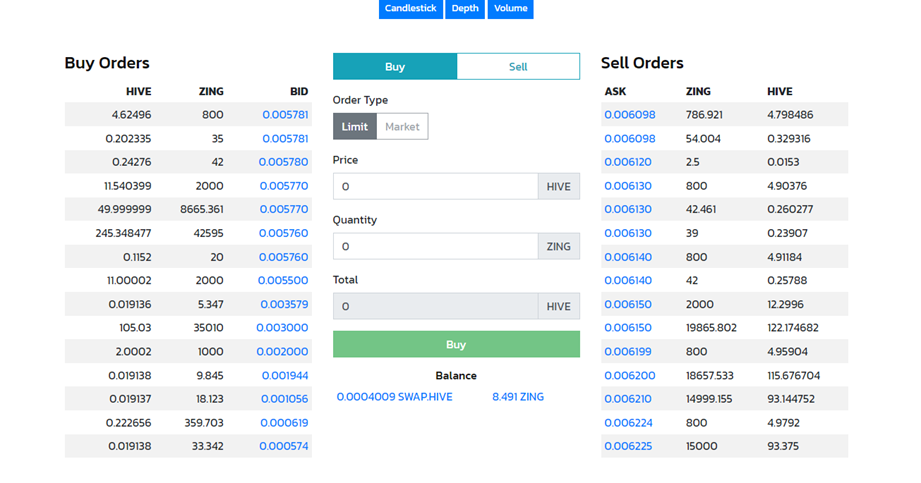
Task: Select bid 0.005760 in the 20 ZING row
Action: point(283,257)
